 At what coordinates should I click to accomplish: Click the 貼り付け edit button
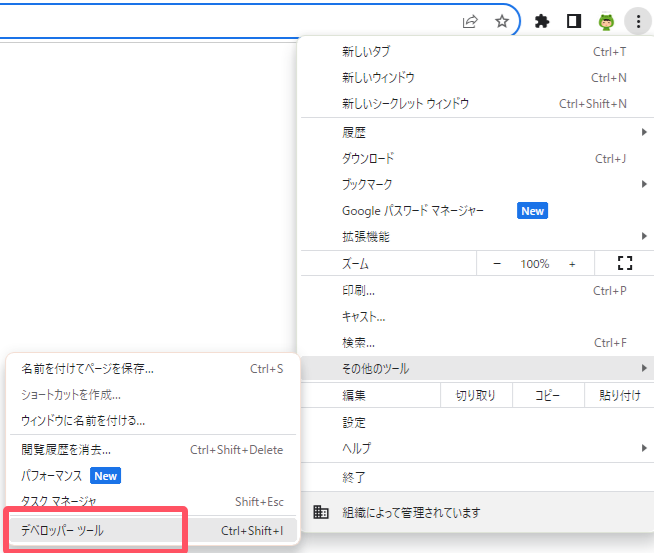tap(619, 395)
